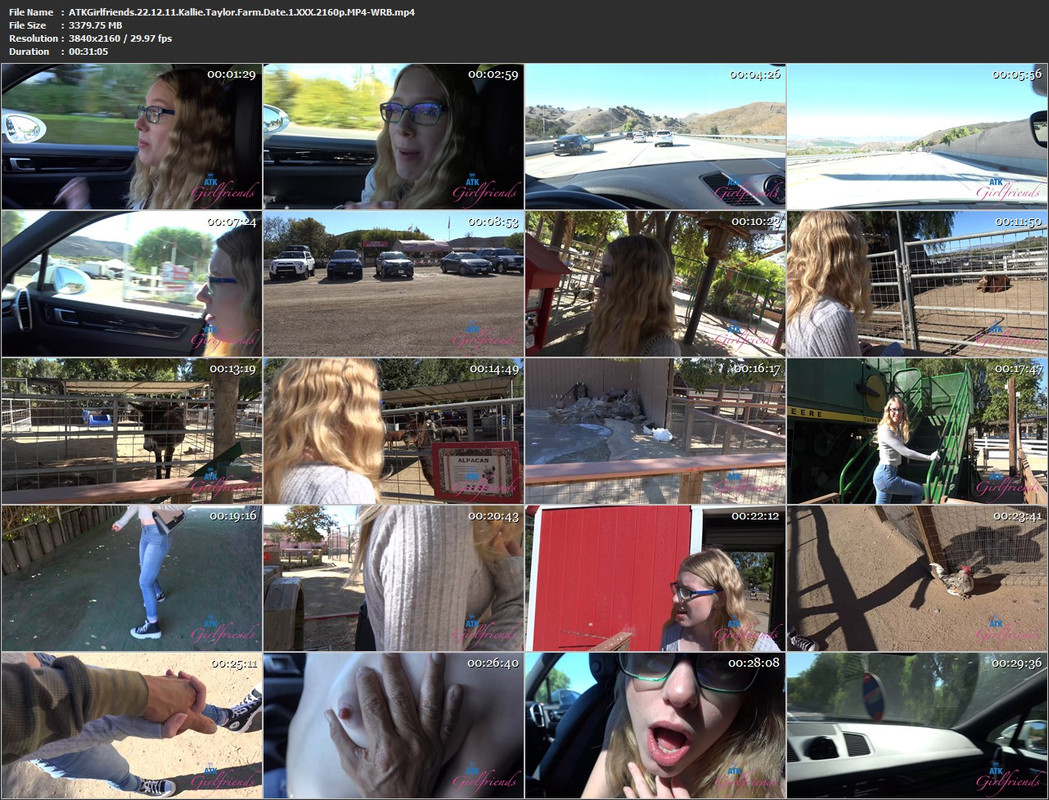The height and width of the screenshot is (800, 1049).
Task: Open the thumbnail stamped 00:20:43
Action: 393,578
